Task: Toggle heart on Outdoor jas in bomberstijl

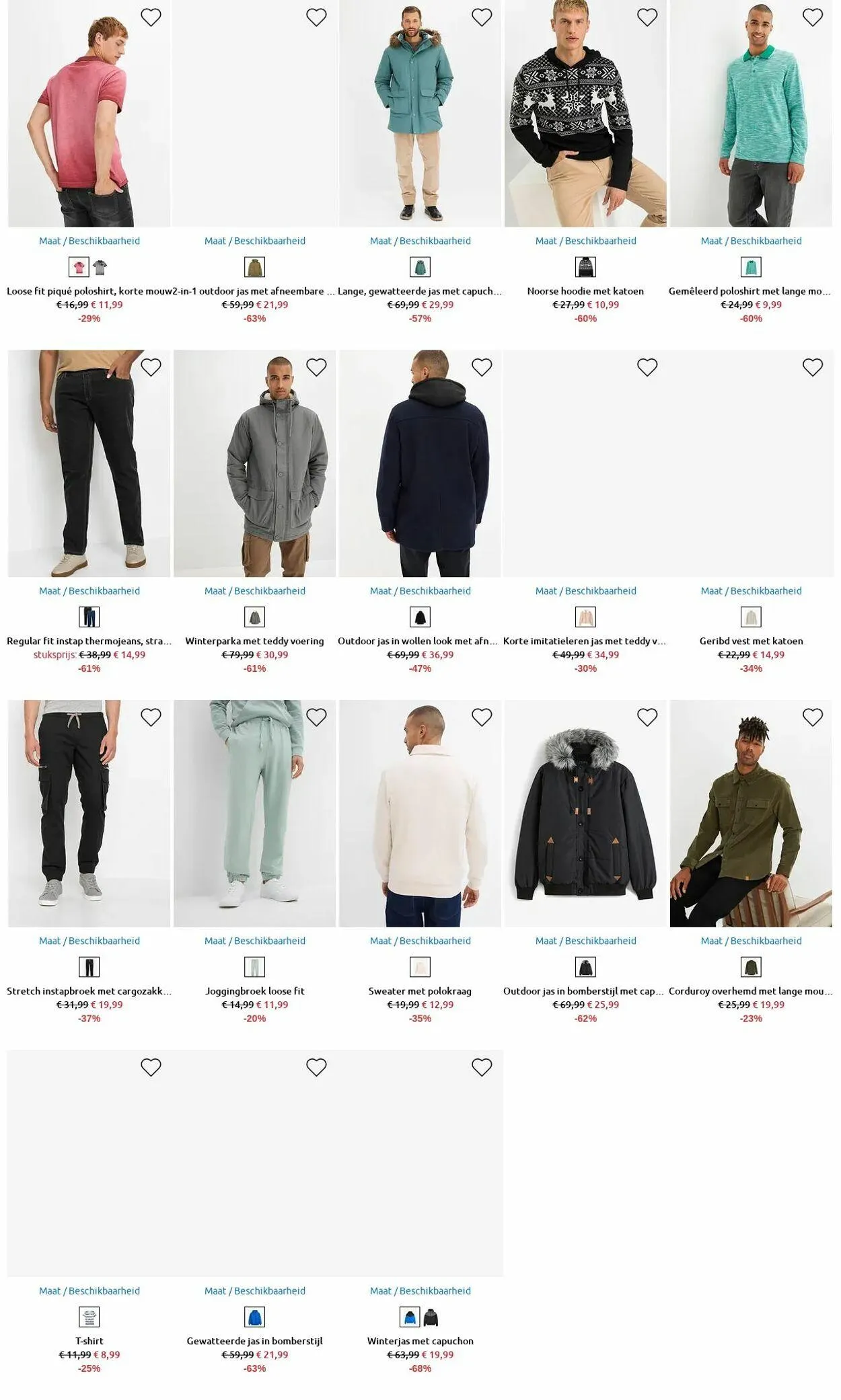Action: [647, 717]
